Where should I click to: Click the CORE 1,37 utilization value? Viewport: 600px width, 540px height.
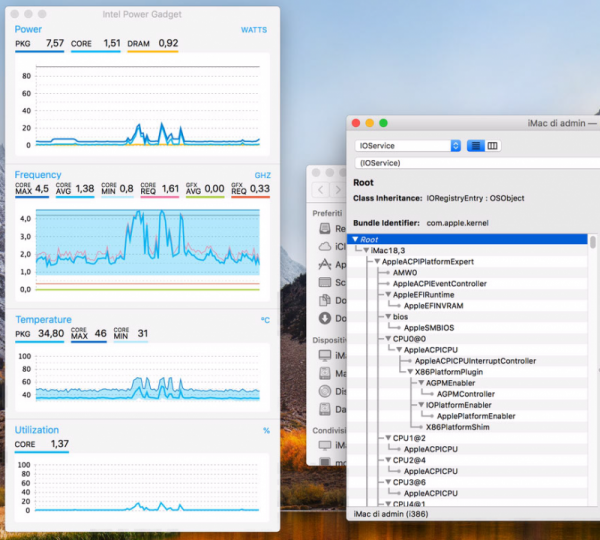click(42, 444)
